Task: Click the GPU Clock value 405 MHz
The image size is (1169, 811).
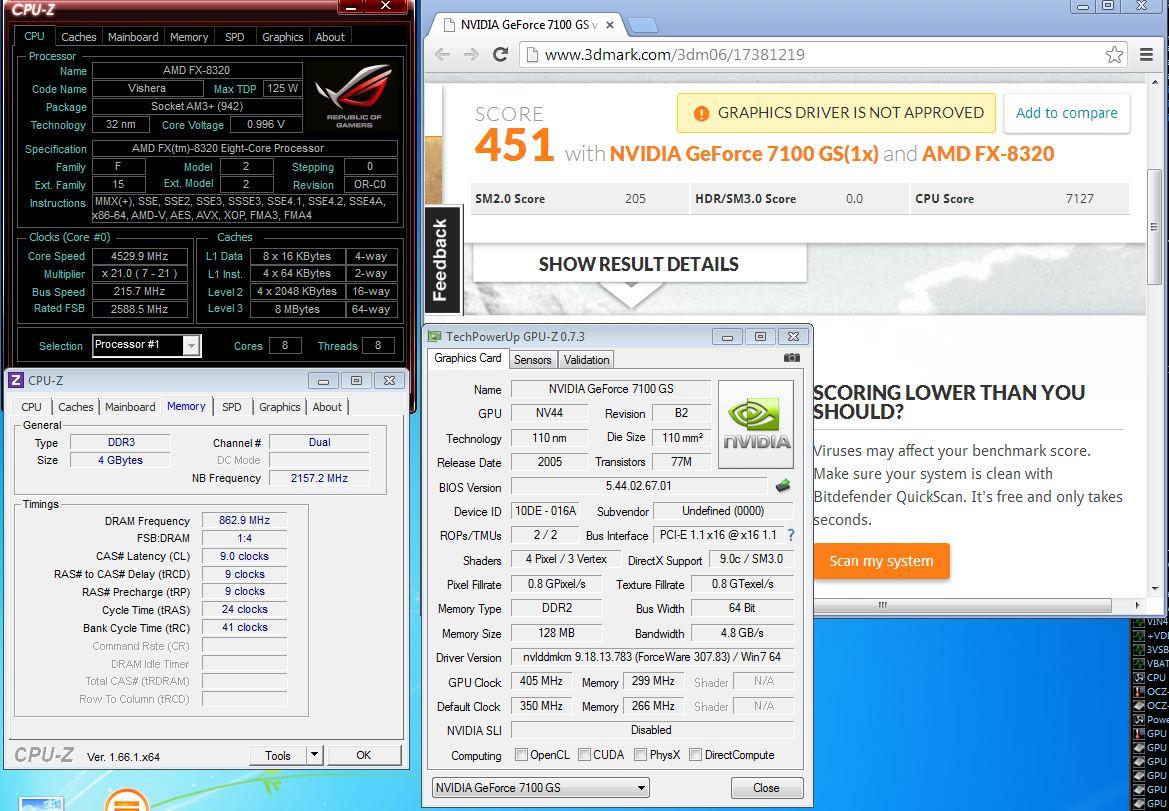Action: [x=541, y=681]
